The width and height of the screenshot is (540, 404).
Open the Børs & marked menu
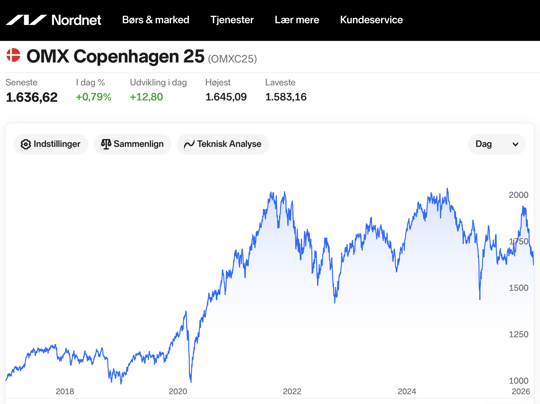click(156, 20)
